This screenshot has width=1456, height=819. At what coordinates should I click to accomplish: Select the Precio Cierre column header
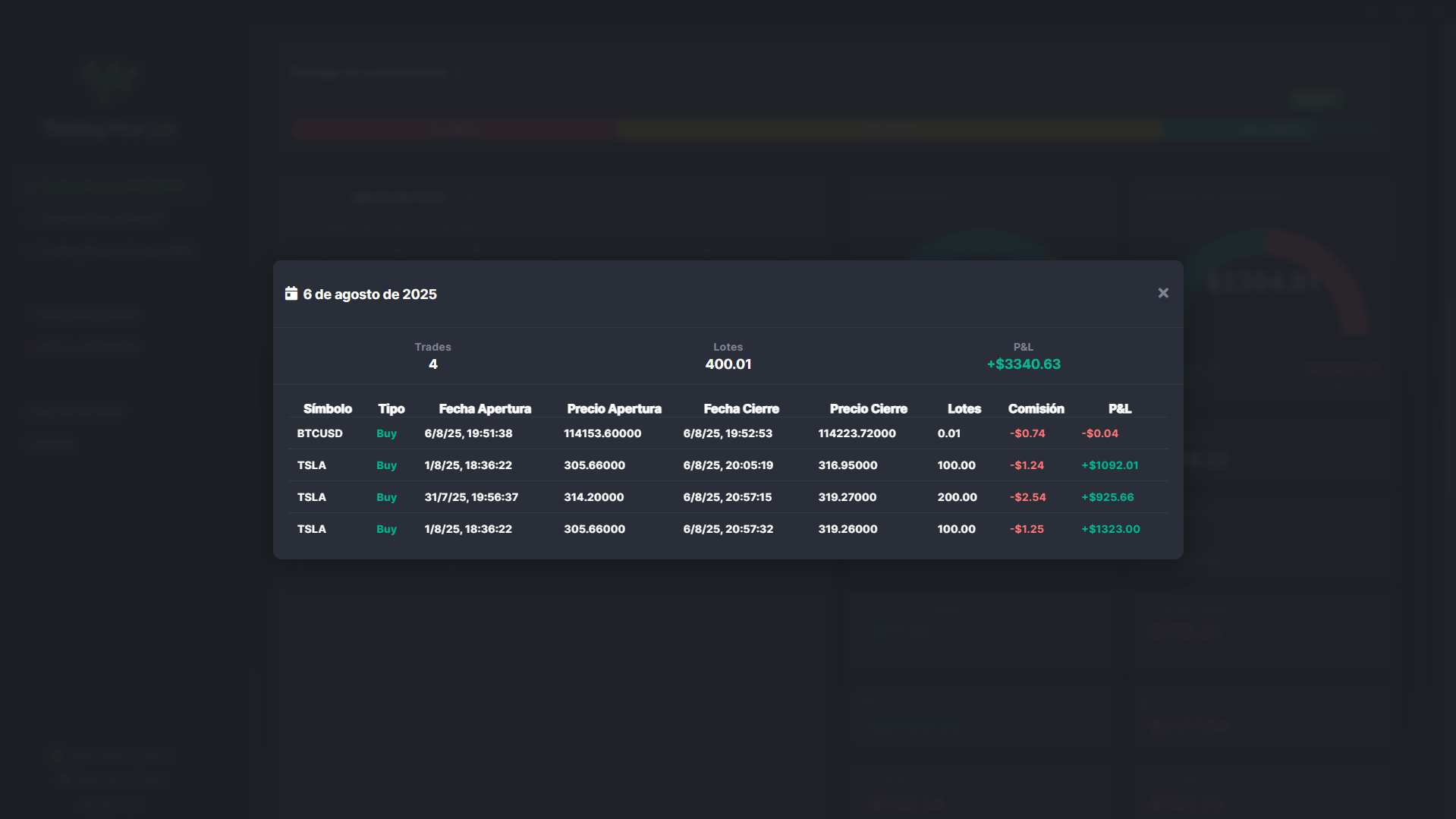[868, 409]
